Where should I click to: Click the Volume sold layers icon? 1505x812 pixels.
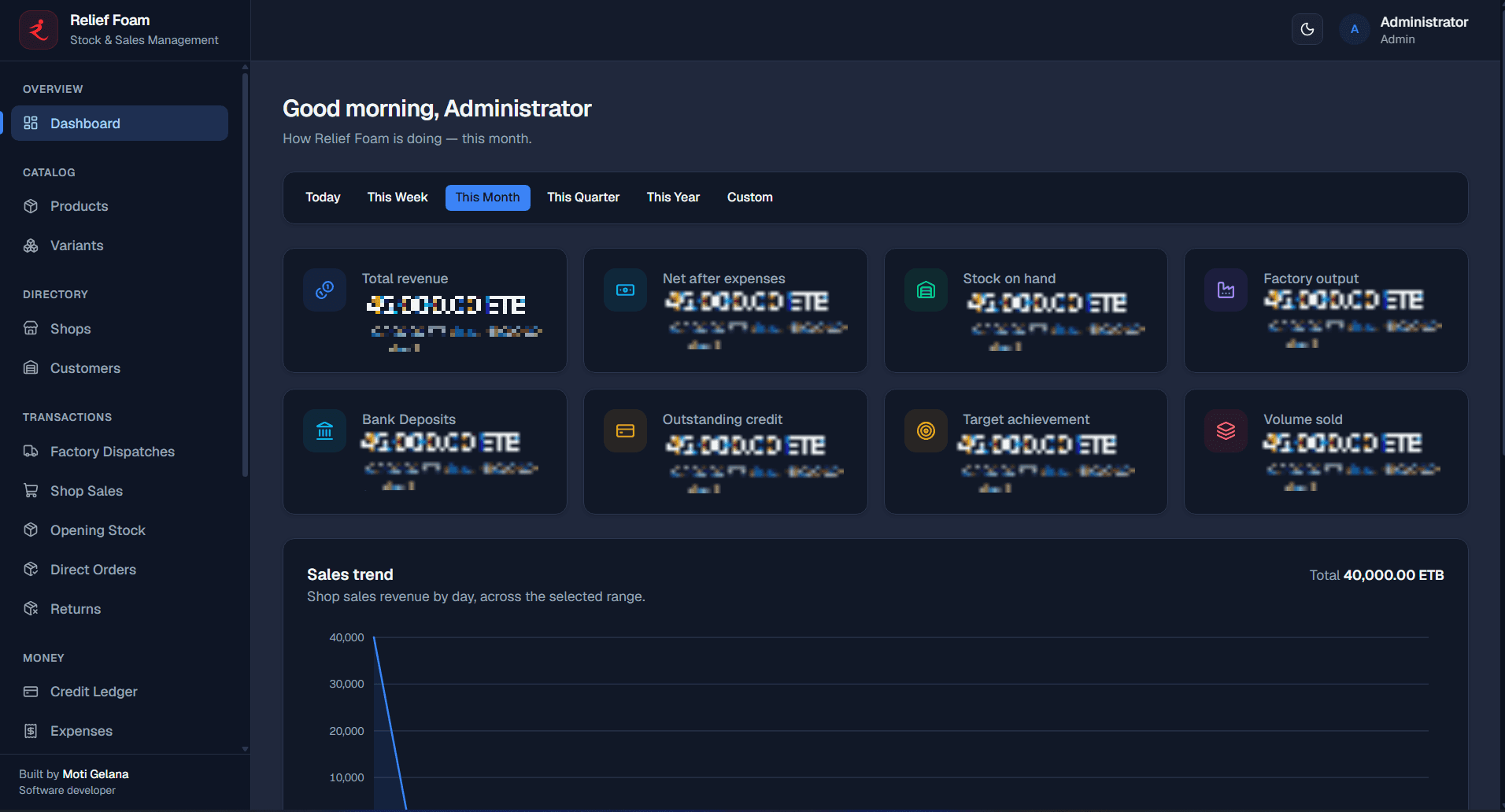coord(1226,431)
